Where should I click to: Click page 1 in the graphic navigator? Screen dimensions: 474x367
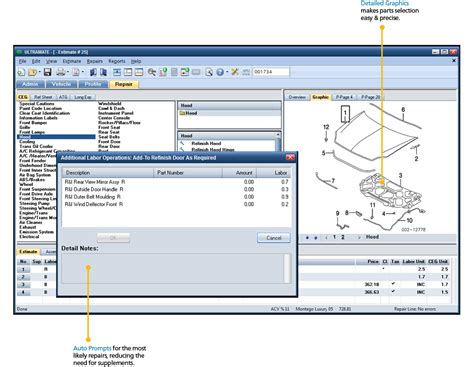pyautogui.click(x=334, y=237)
